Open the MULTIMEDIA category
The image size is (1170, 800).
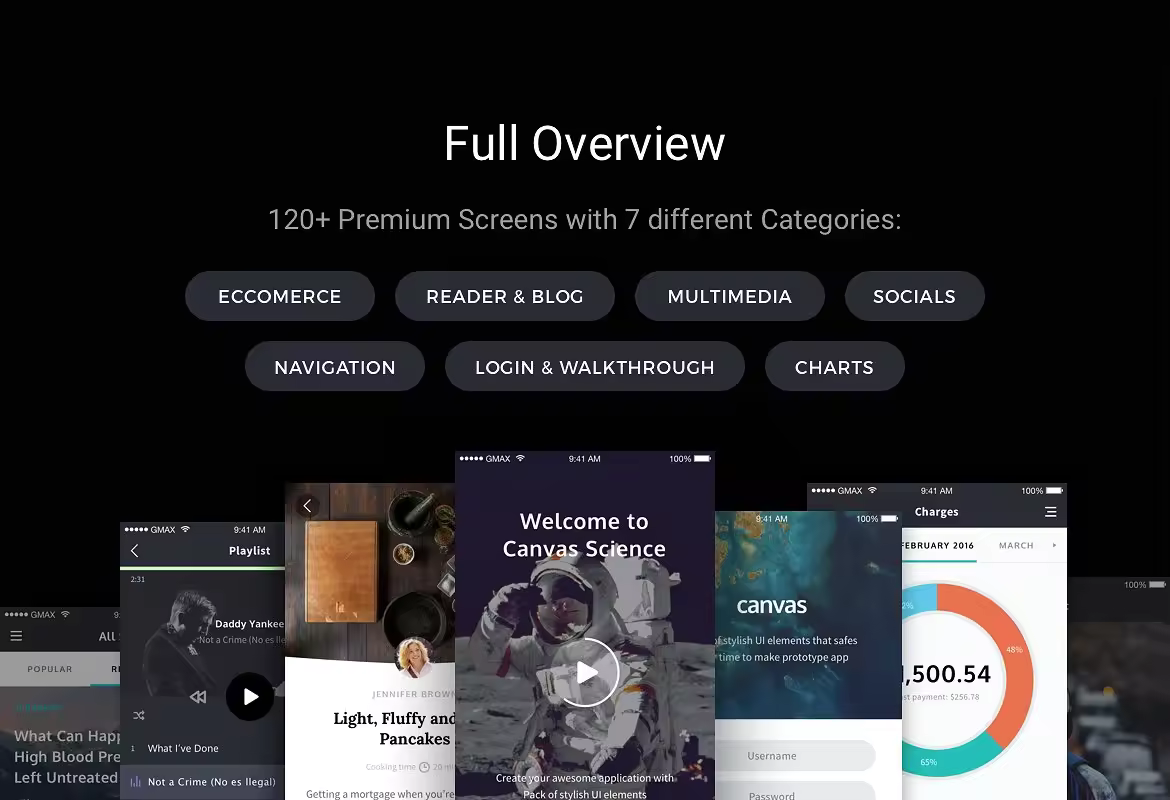(x=730, y=296)
